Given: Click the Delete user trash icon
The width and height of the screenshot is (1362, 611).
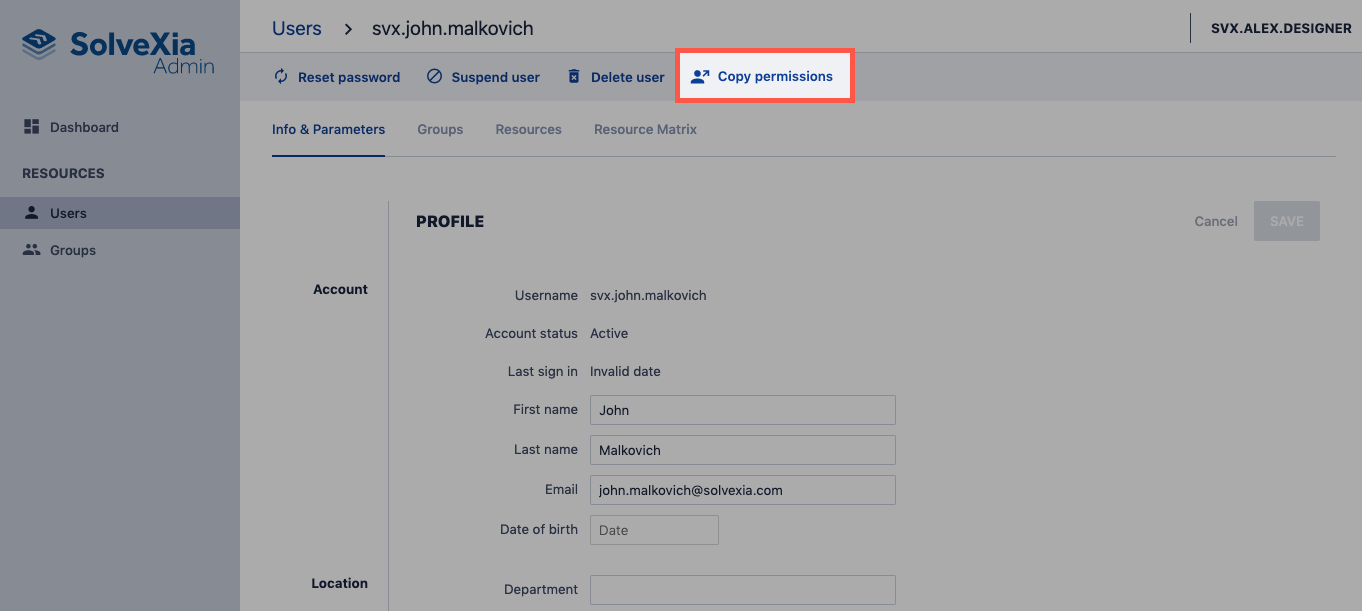Looking at the screenshot, I should (574, 77).
